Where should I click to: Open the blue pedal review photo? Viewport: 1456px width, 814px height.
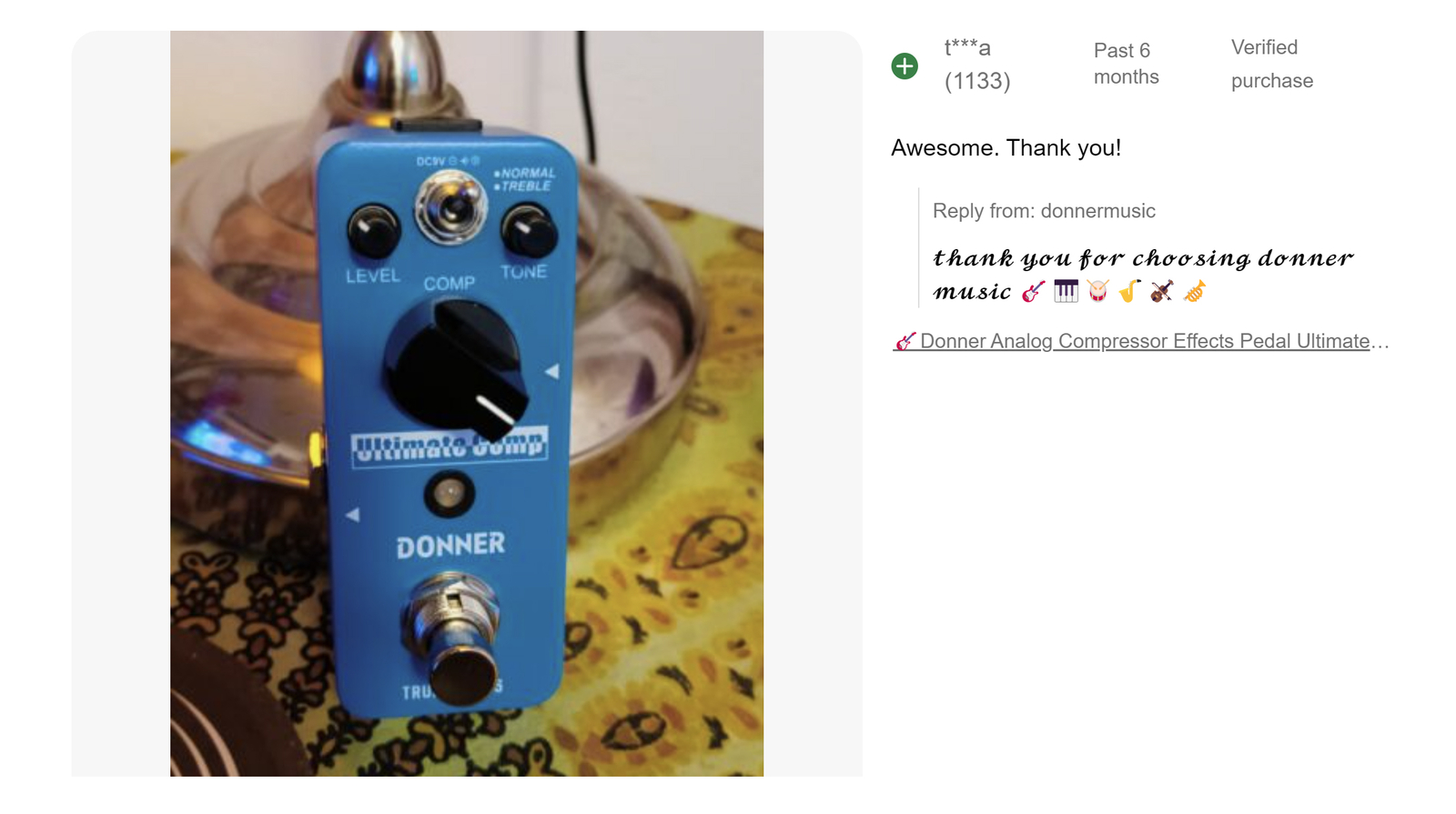[467, 404]
